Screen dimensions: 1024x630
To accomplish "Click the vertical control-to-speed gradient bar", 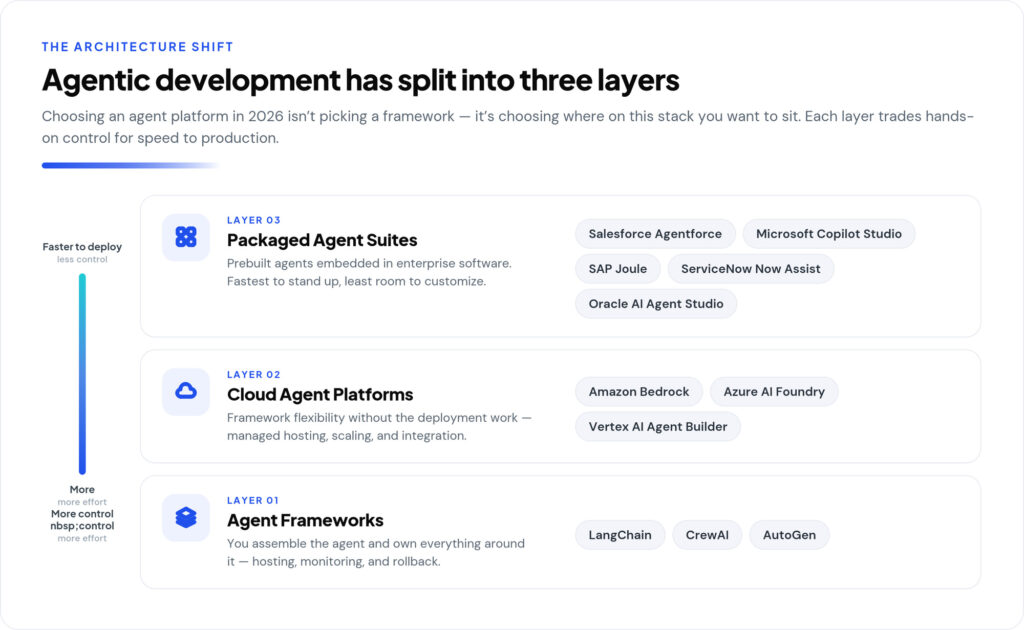I will coord(82,374).
